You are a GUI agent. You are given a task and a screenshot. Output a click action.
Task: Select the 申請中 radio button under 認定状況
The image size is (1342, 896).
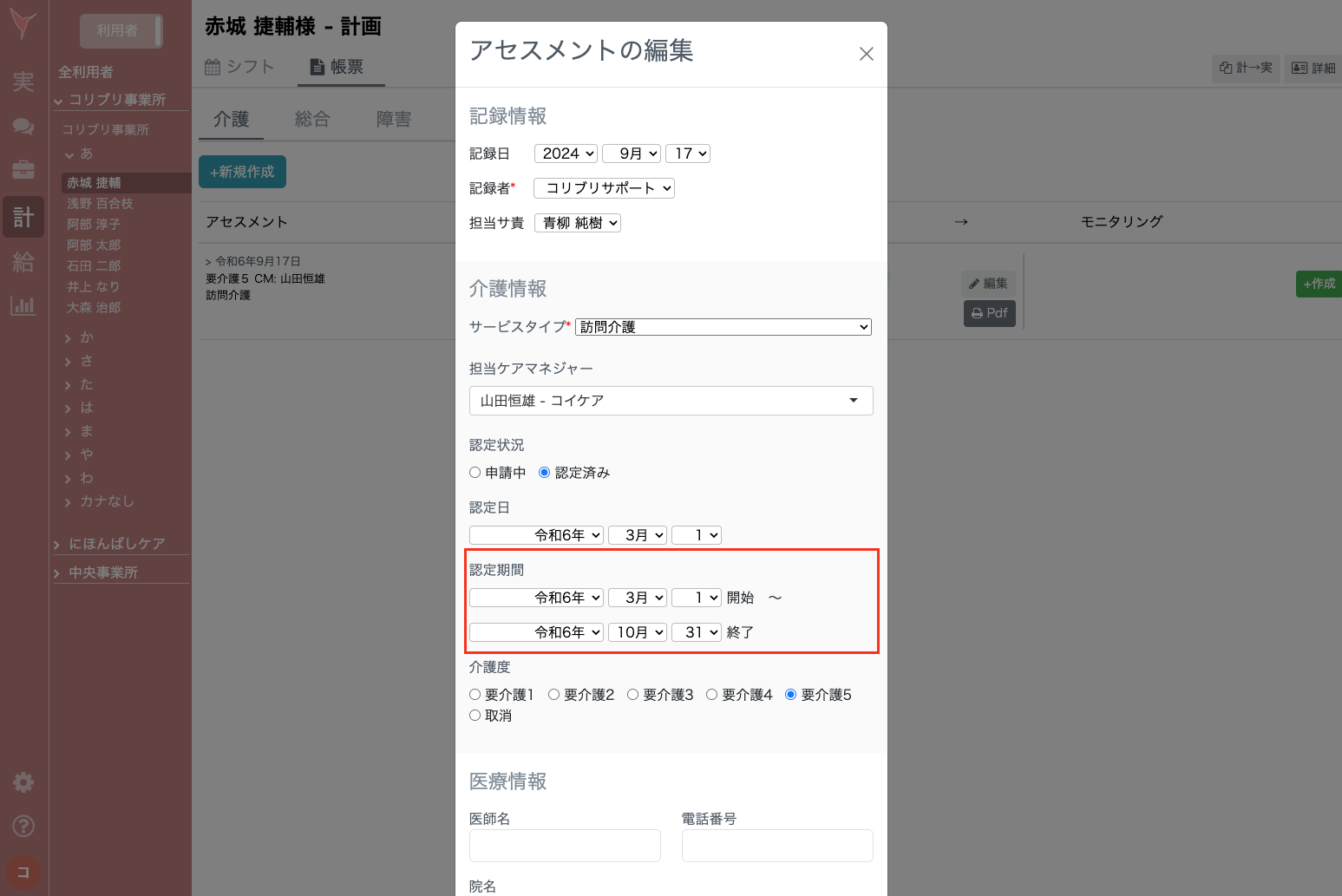(475, 472)
